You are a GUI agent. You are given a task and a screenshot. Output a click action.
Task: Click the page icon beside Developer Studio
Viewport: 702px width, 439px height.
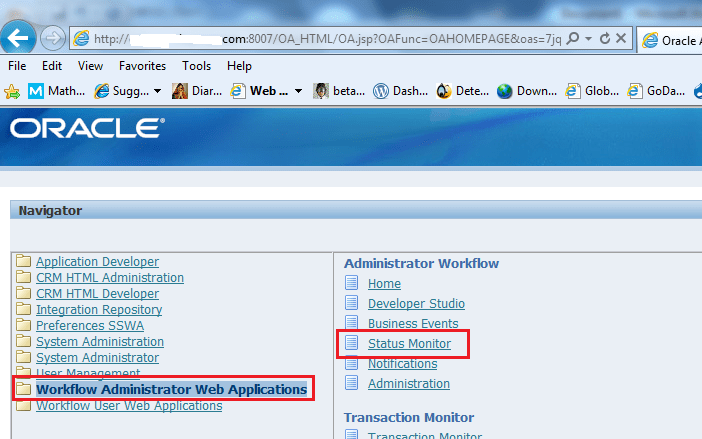(351, 303)
